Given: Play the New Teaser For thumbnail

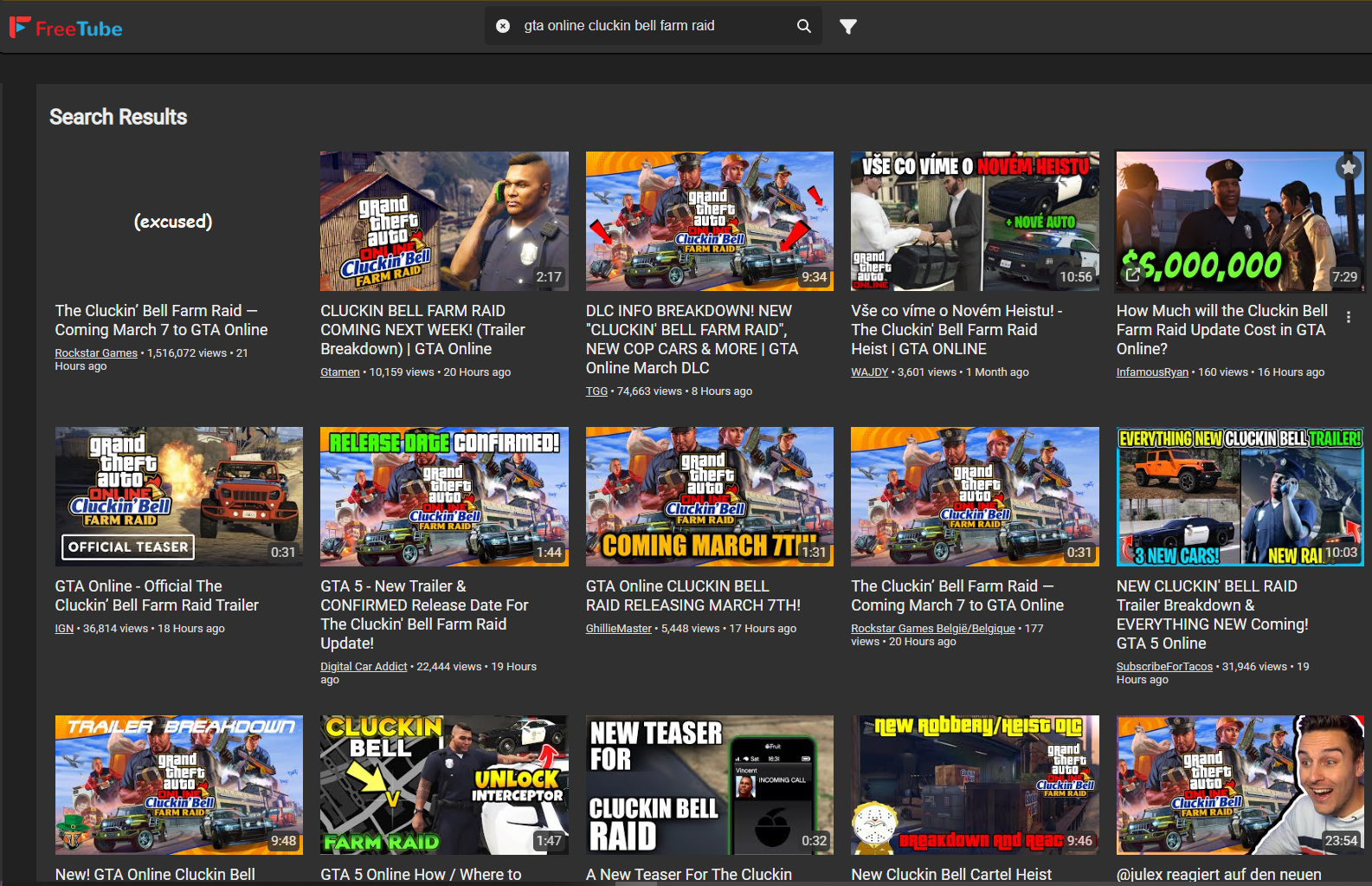Looking at the screenshot, I should [710, 785].
